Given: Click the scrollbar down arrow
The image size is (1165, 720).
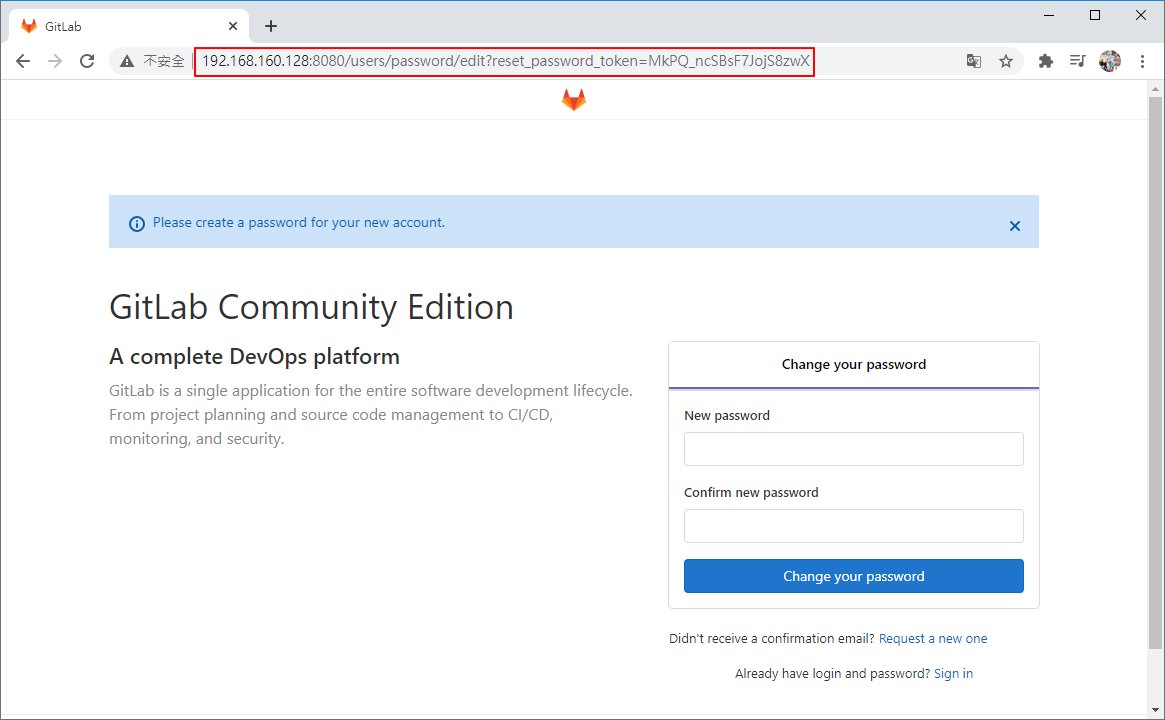Looking at the screenshot, I should tap(1155, 709).
